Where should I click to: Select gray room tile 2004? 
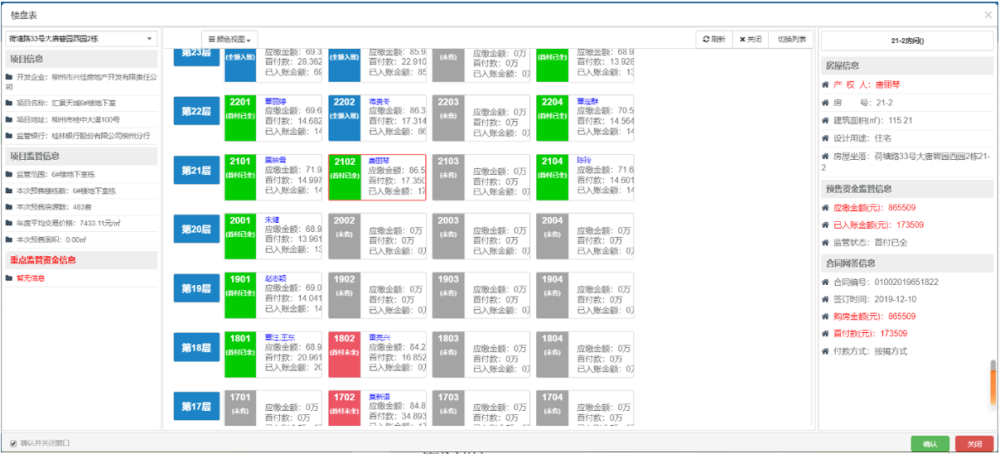pyautogui.click(x=552, y=236)
